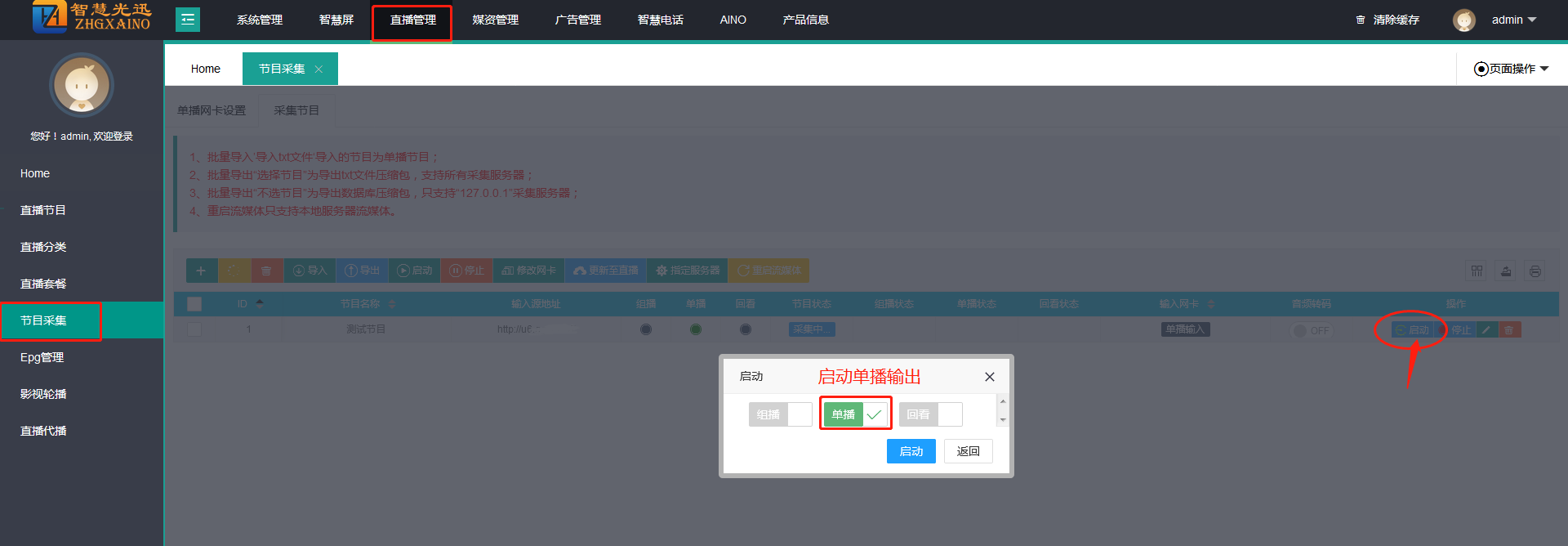Click 清除缓存 link

tap(1396, 20)
